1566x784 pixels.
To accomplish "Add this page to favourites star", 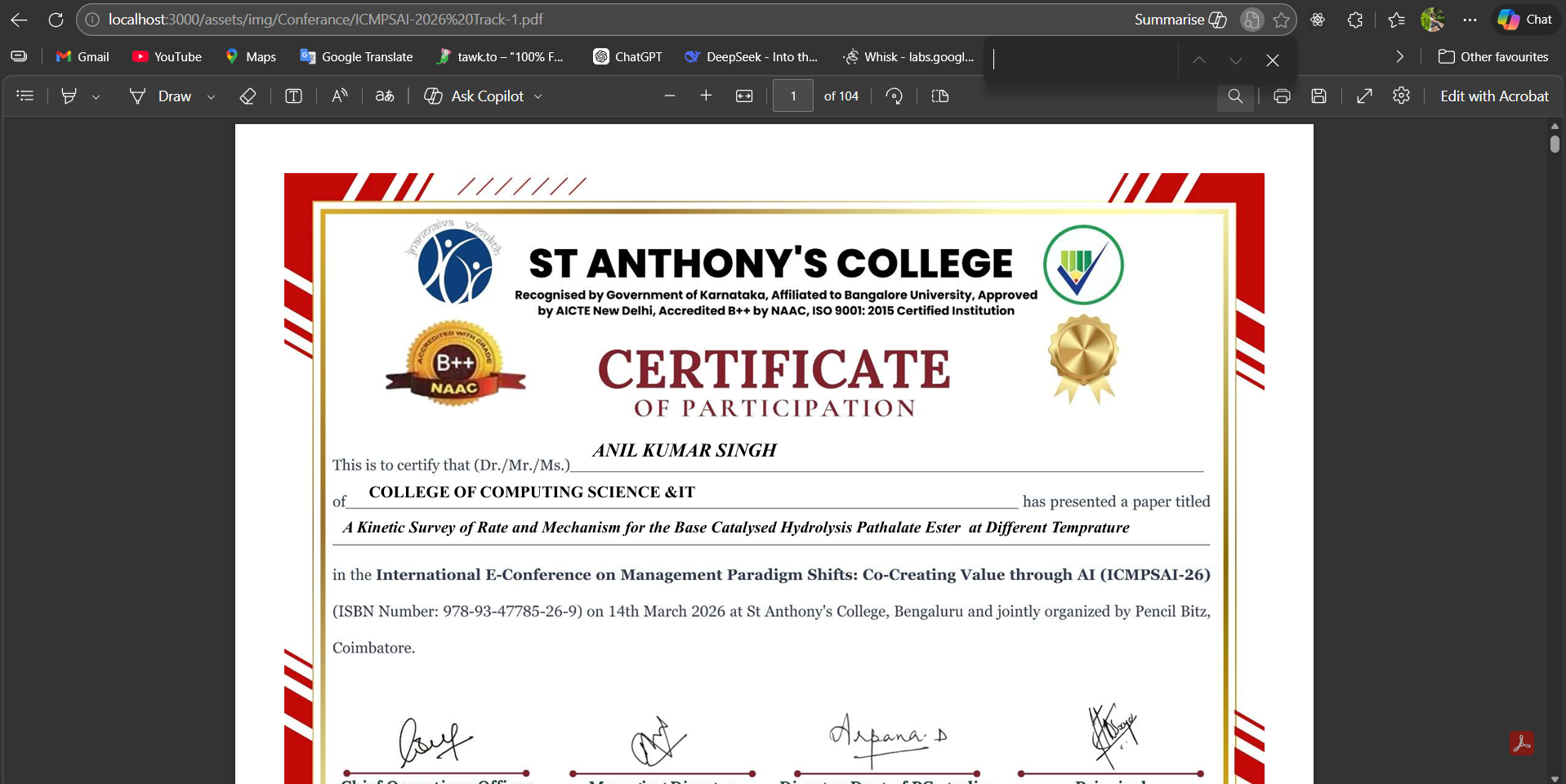I will [x=1281, y=20].
